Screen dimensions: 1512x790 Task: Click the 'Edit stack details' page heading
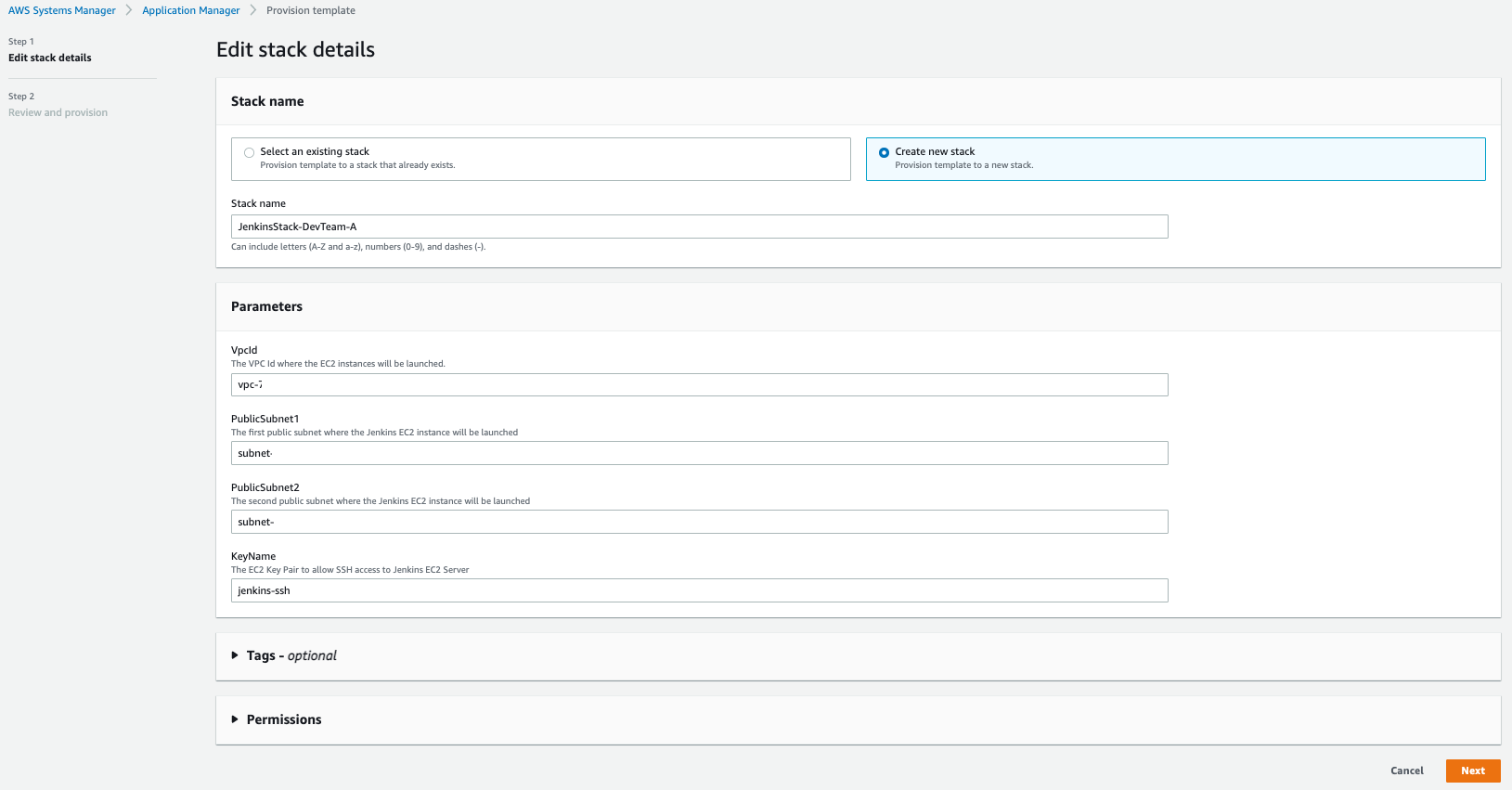click(x=295, y=50)
